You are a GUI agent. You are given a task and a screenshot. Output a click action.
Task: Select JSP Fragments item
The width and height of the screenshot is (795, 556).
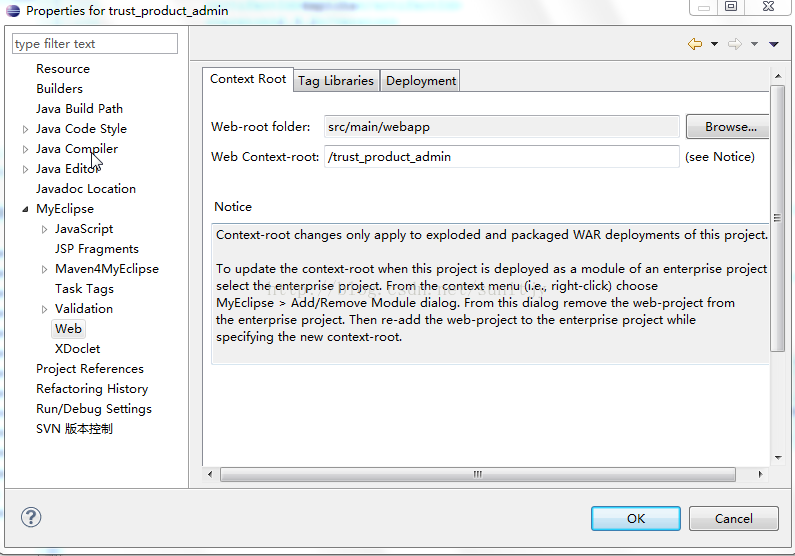96,249
